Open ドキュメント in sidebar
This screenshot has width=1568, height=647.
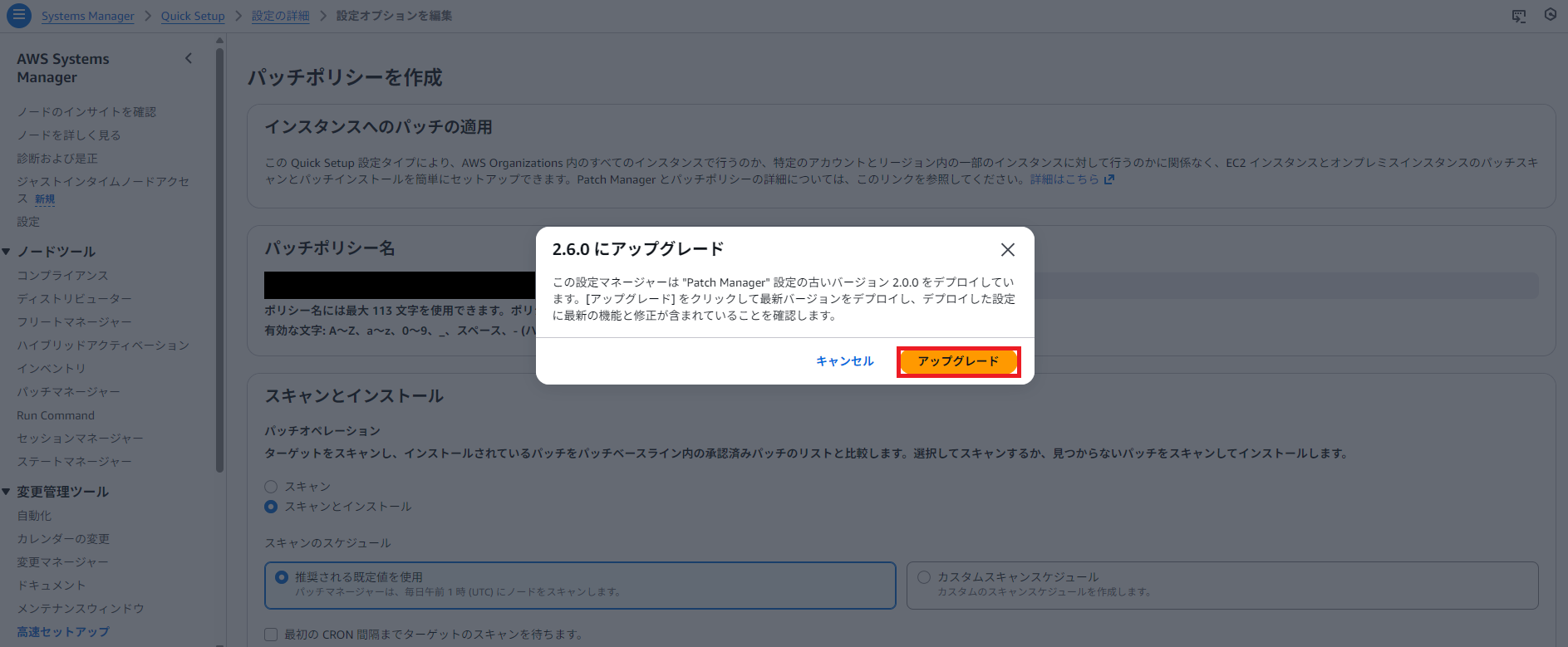(52, 586)
